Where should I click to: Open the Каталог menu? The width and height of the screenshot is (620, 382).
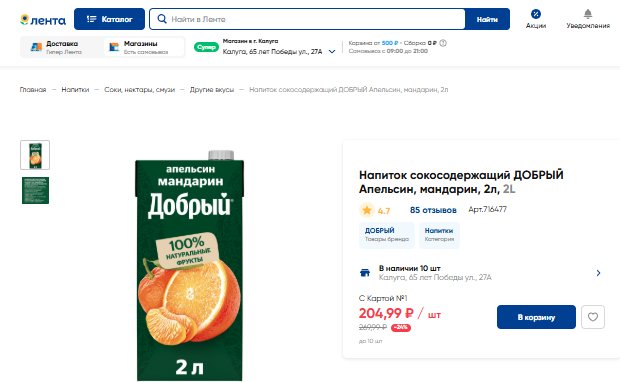pos(109,19)
